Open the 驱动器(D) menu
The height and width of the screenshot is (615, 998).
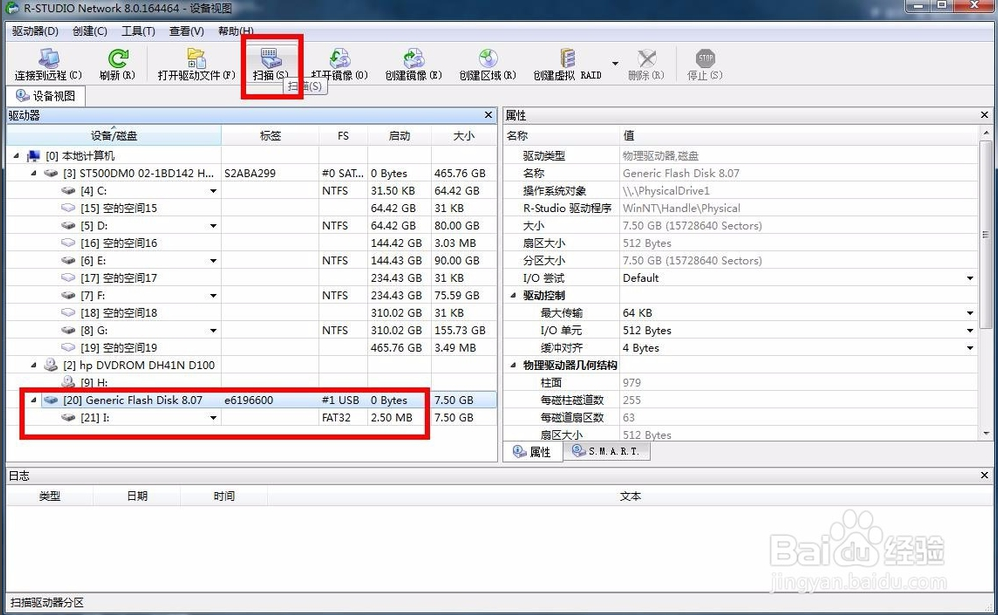tap(35, 31)
